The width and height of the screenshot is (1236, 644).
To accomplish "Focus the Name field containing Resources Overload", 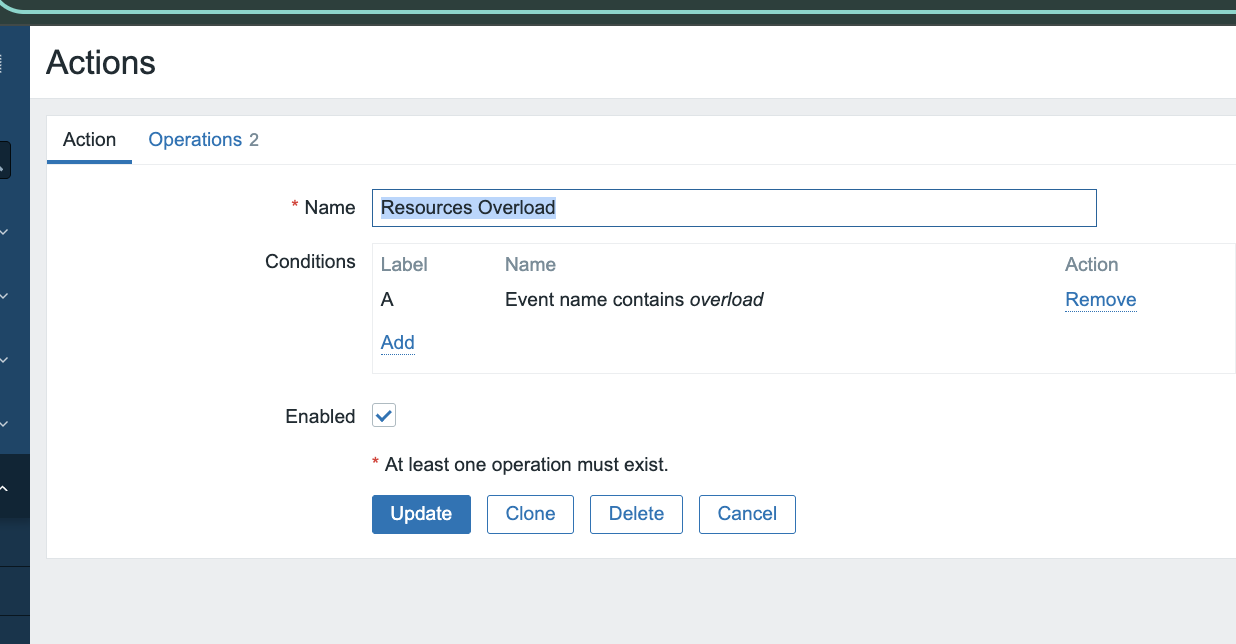I will 734,208.
